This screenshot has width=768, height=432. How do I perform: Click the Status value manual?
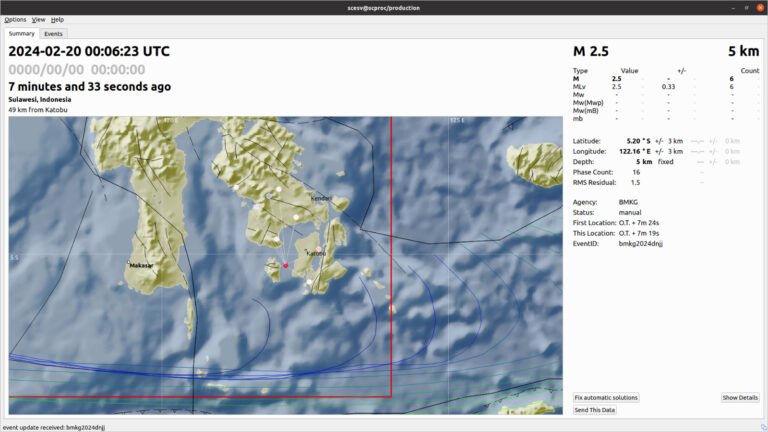(x=630, y=212)
